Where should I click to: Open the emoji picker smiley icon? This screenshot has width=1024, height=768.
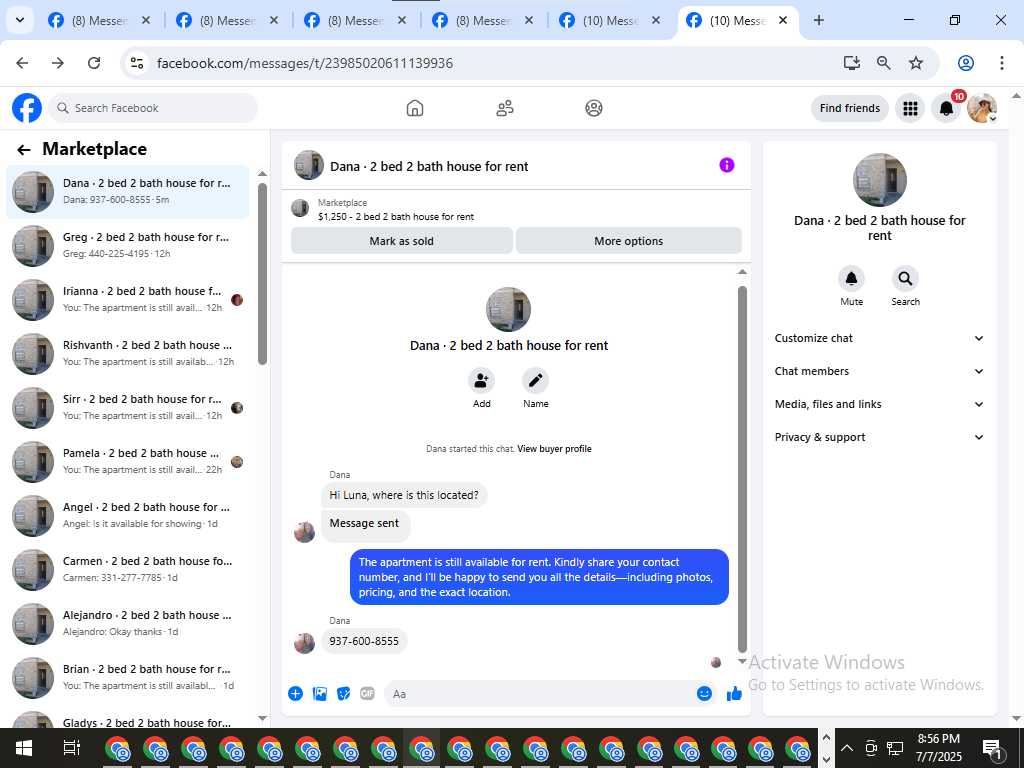704,694
